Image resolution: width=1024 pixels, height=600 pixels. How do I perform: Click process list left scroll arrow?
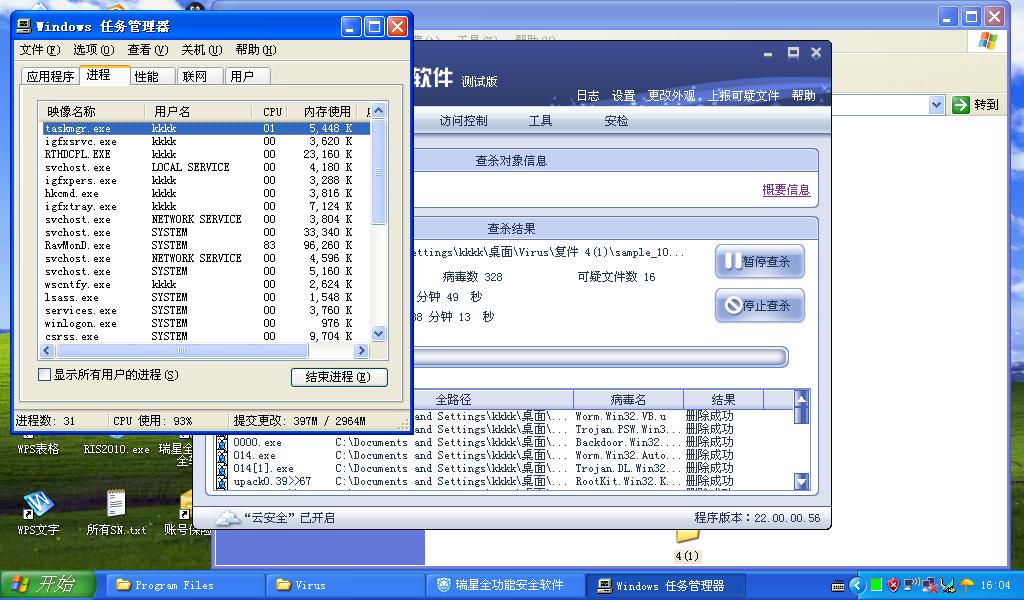(46, 351)
